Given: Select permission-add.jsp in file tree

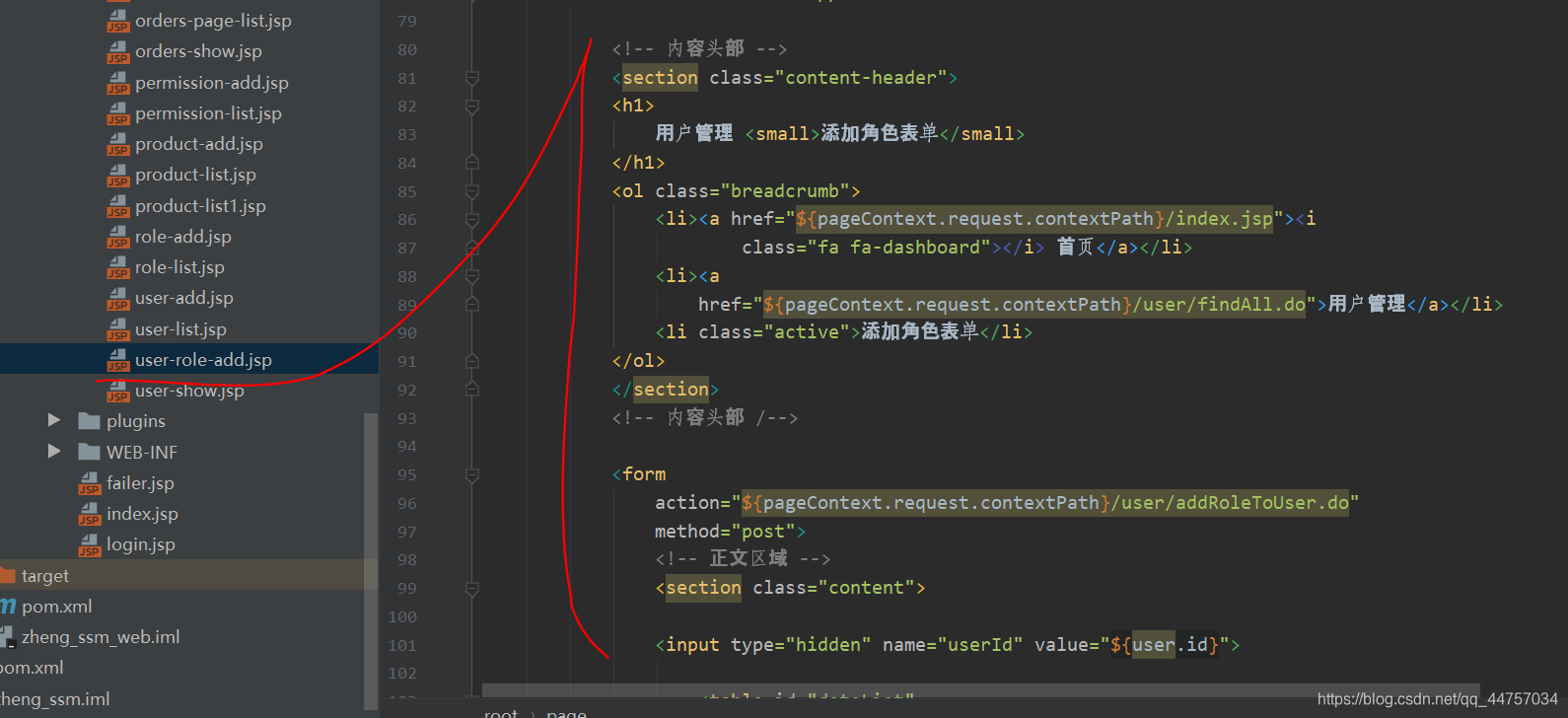Looking at the screenshot, I should coord(212,83).
